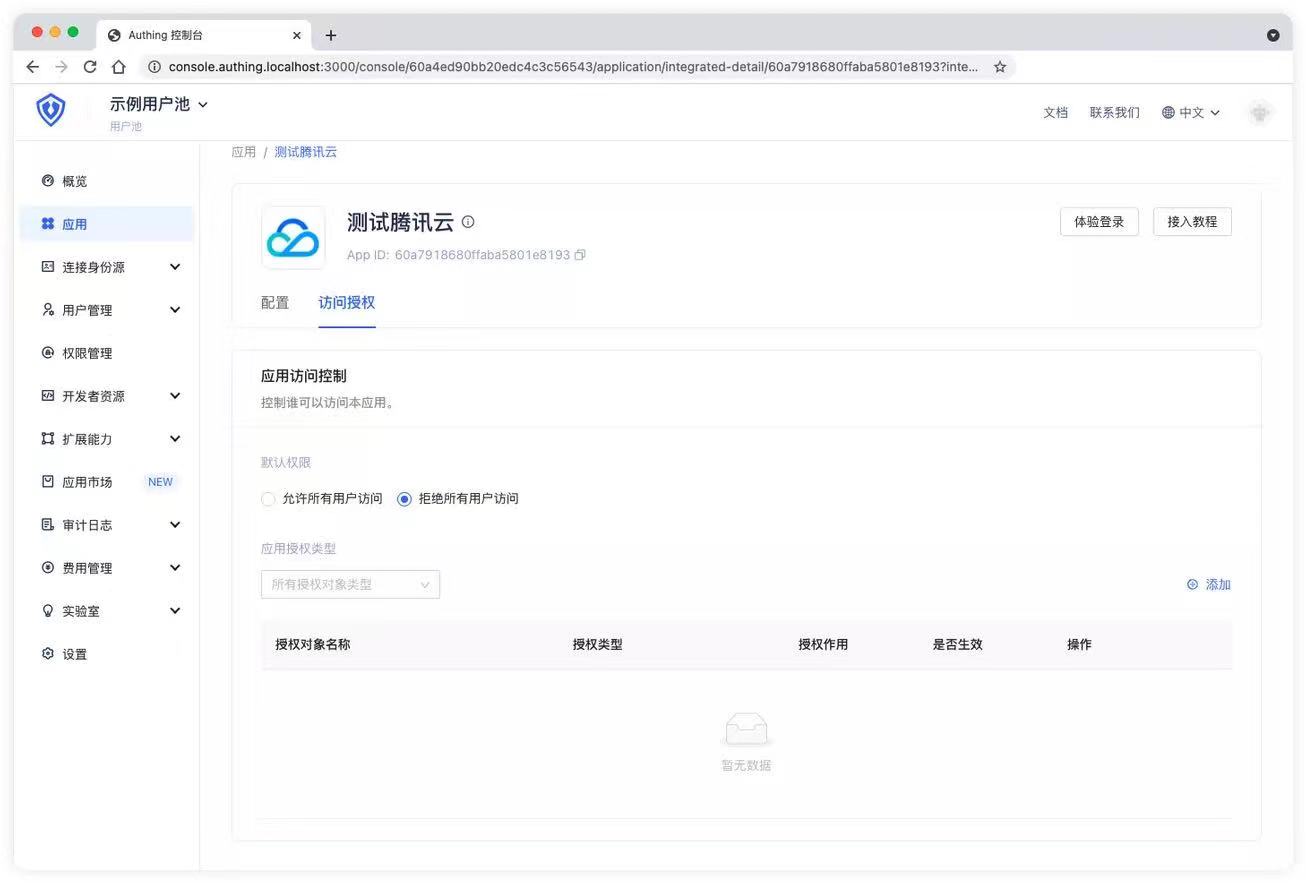Expand the 费用管理 menu chevron
The height and width of the screenshot is (883, 1306).
(x=175, y=568)
